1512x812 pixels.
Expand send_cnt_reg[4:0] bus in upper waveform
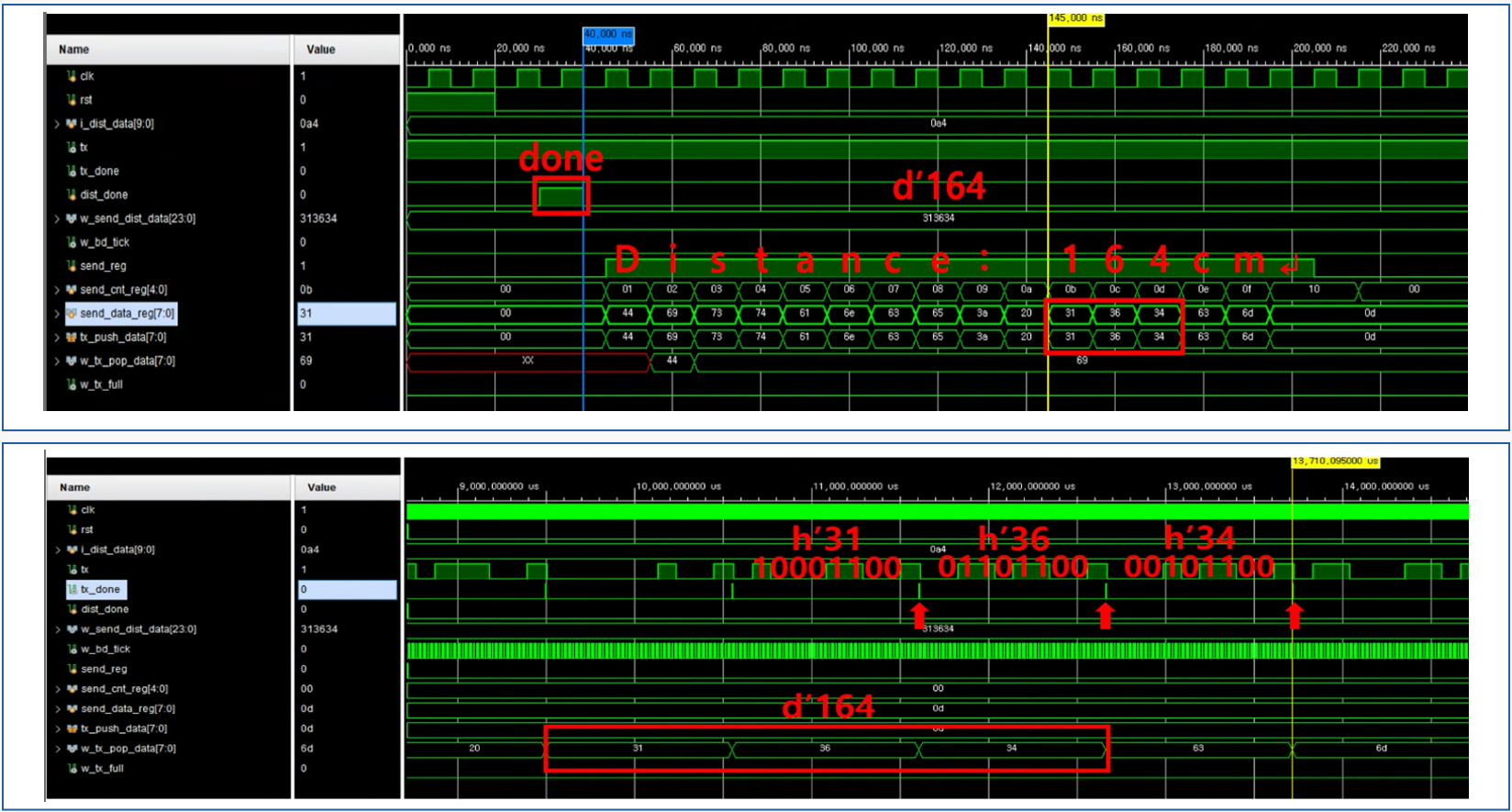(x=57, y=290)
